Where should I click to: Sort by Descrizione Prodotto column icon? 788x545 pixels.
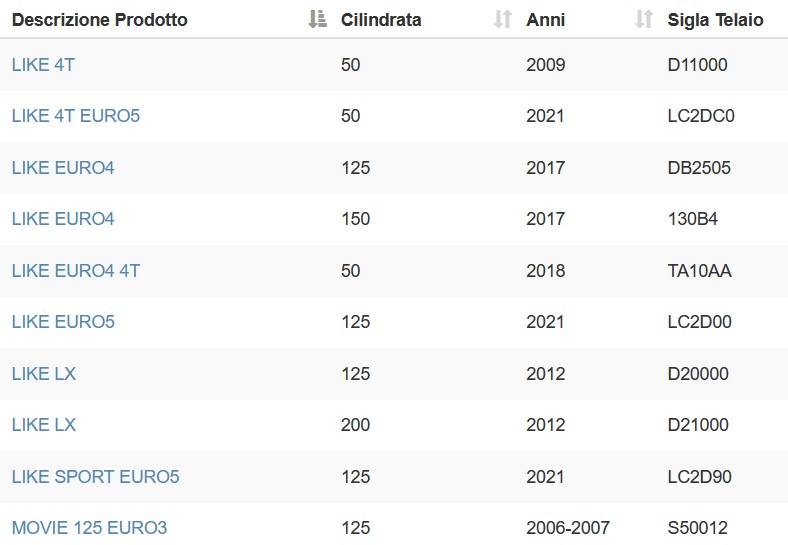317,19
